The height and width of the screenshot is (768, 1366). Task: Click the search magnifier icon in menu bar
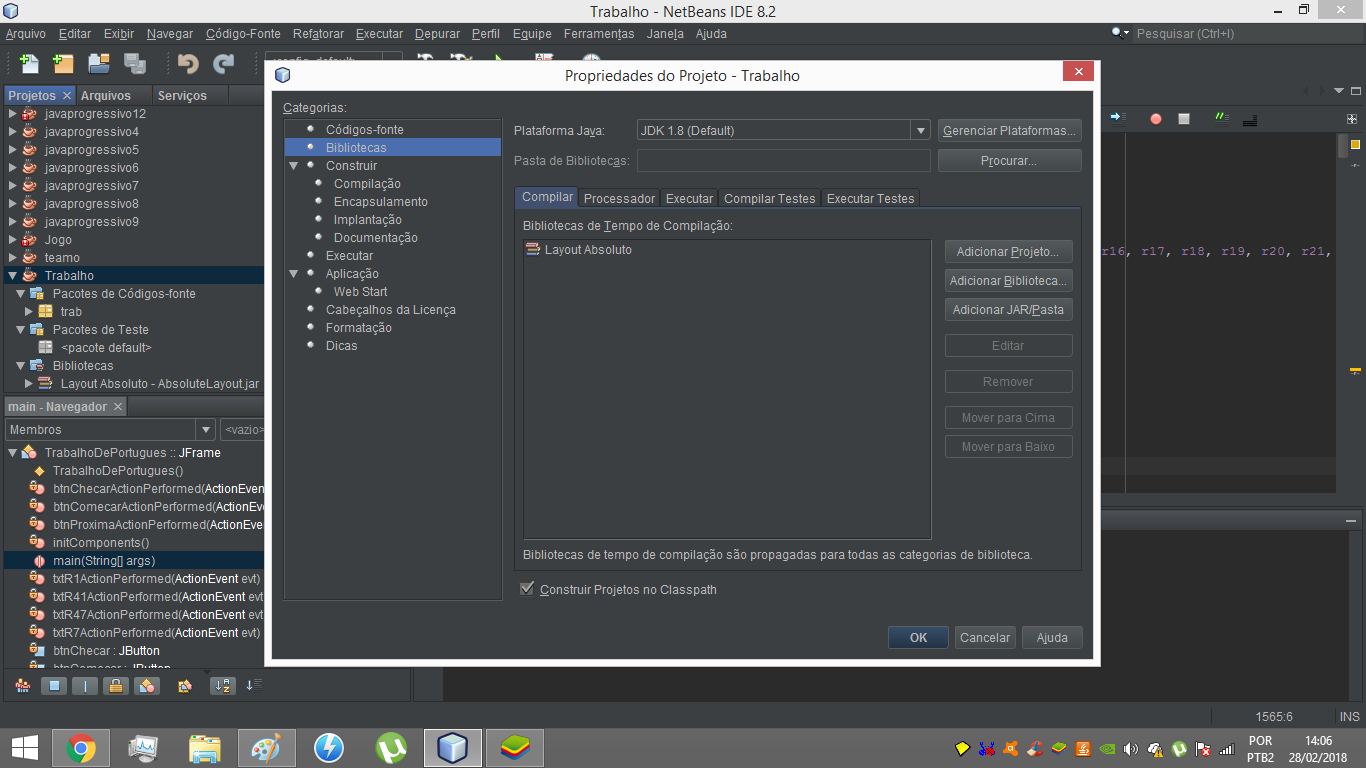[1120, 33]
